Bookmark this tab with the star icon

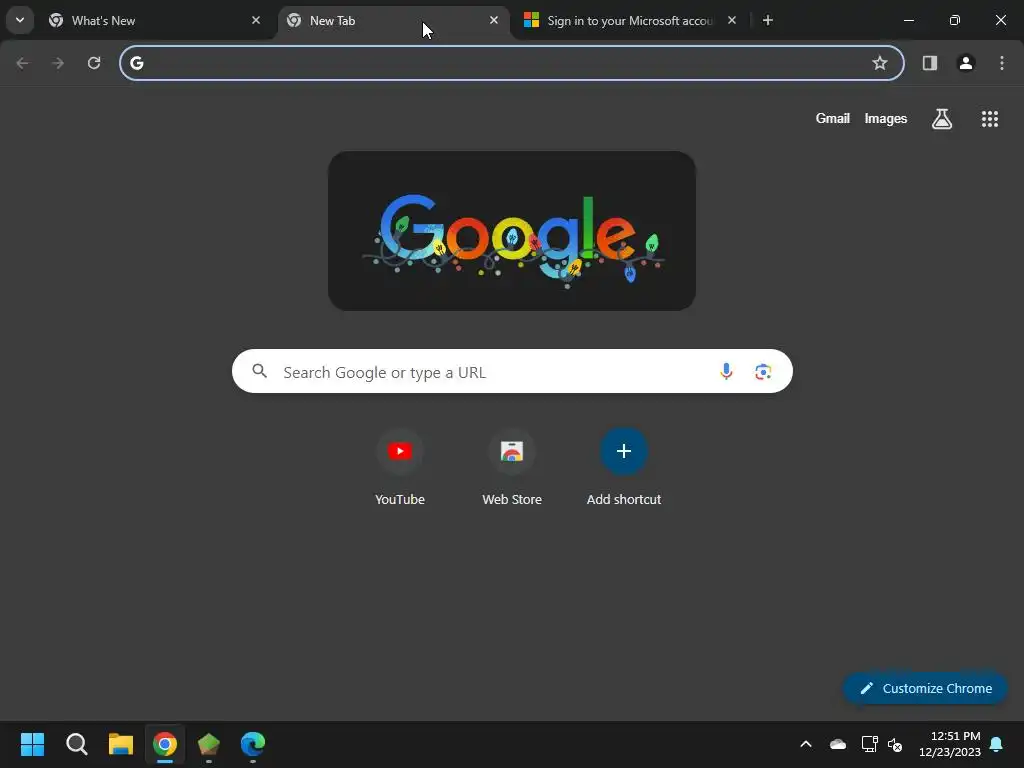click(880, 63)
